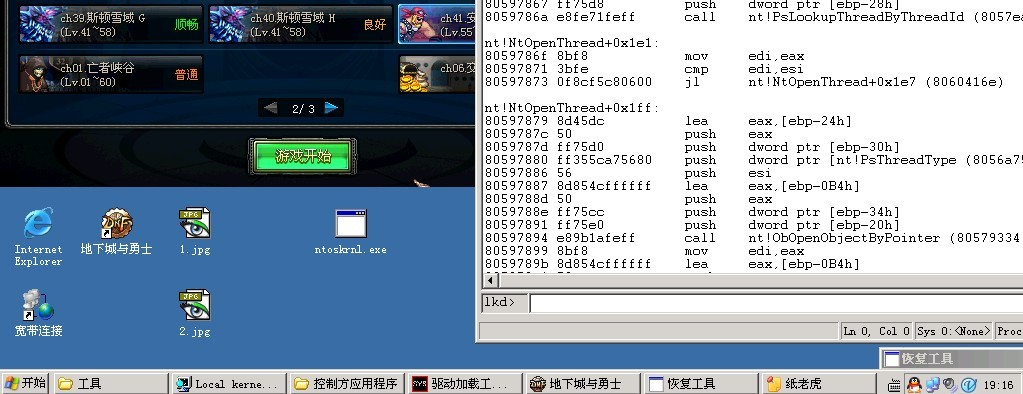Select channel ch40.斯顿雪域 H

pyautogui.click(x=301, y=24)
